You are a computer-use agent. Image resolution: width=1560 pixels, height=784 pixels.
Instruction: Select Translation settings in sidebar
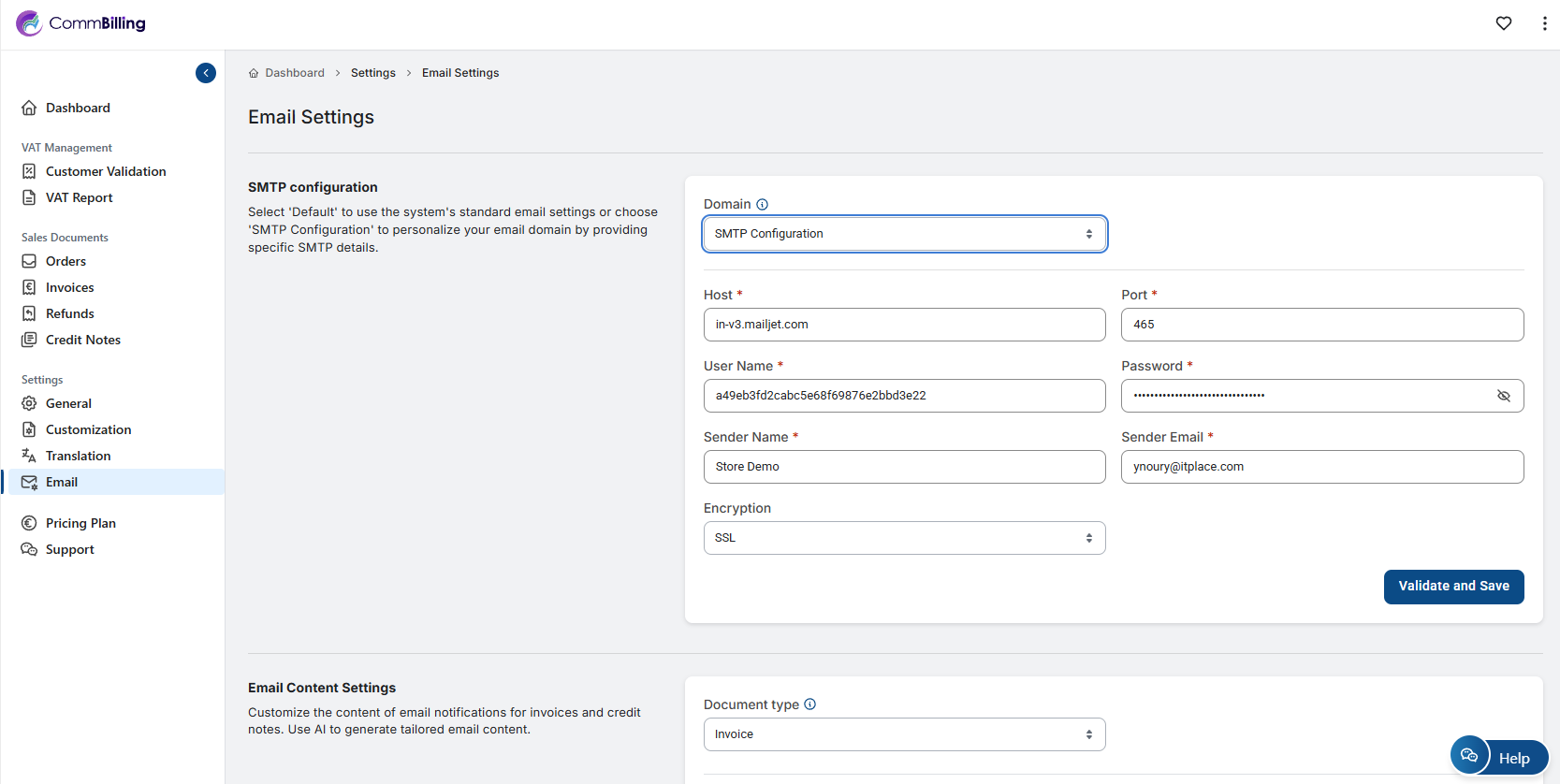pos(78,456)
